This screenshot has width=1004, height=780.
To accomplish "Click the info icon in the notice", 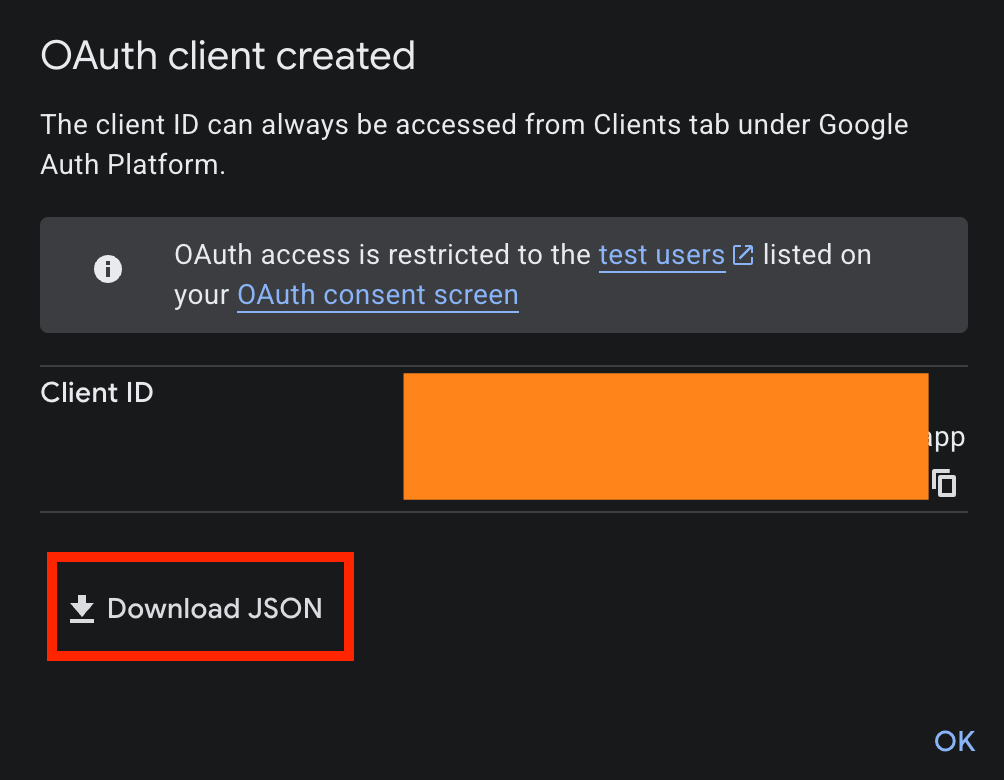I will point(108,269).
